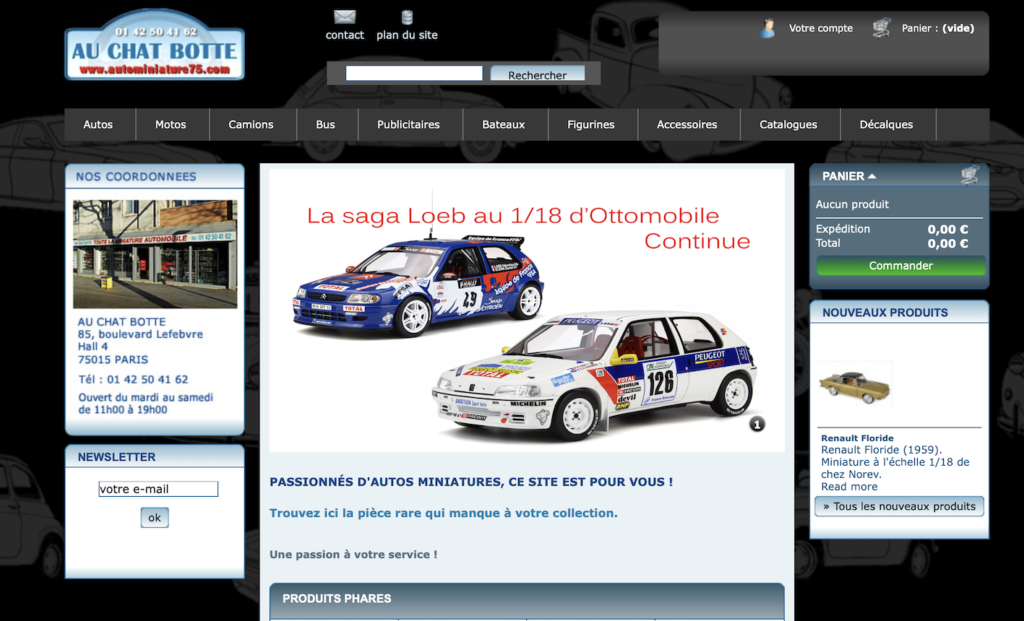Open the Autos menu

(98, 125)
